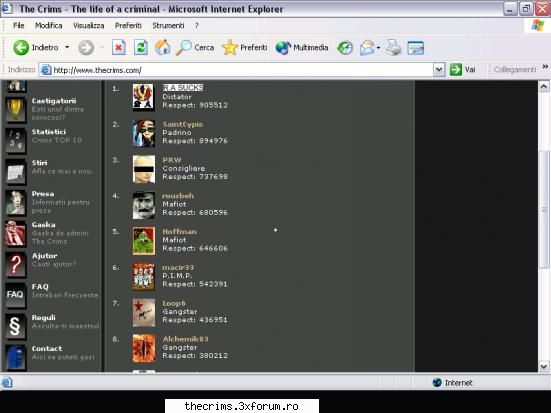The height and width of the screenshot is (413, 551).
Task: Click the History toolbar icon
Action: click(x=345, y=47)
